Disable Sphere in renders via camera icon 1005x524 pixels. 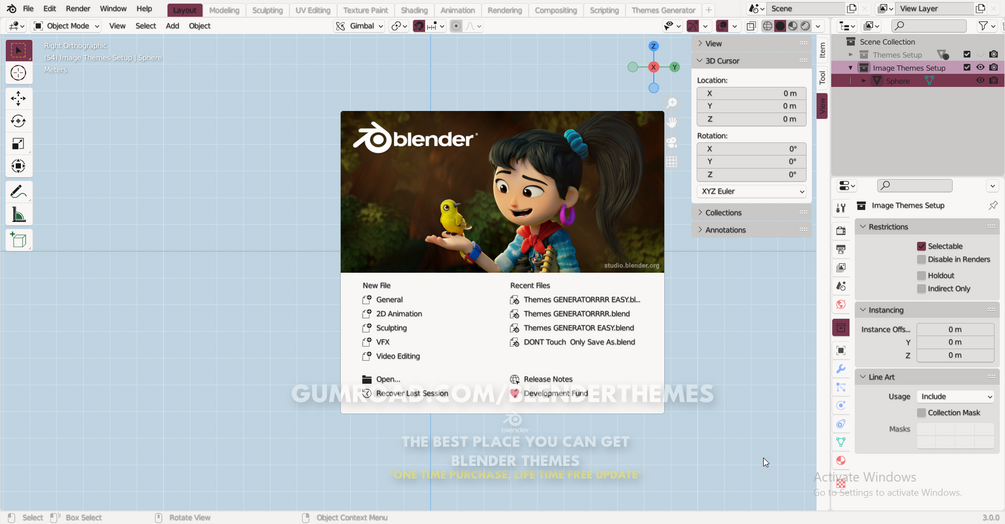pyautogui.click(x=993, y=81)
